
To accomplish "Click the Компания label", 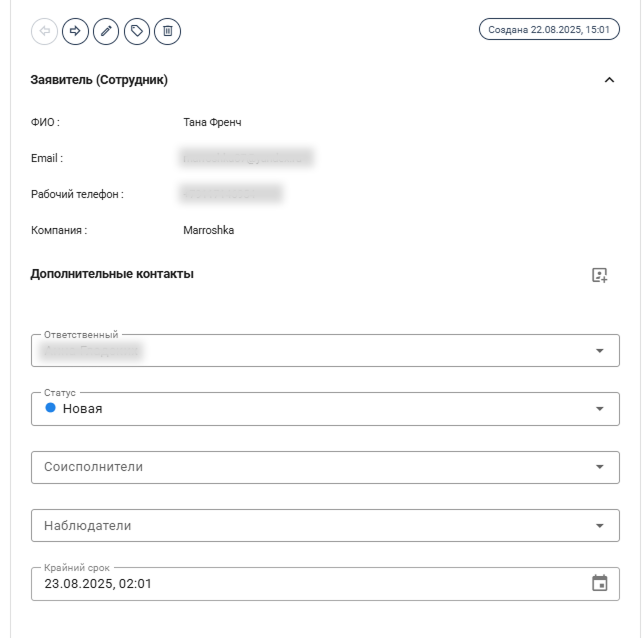I will coord(59,230).
